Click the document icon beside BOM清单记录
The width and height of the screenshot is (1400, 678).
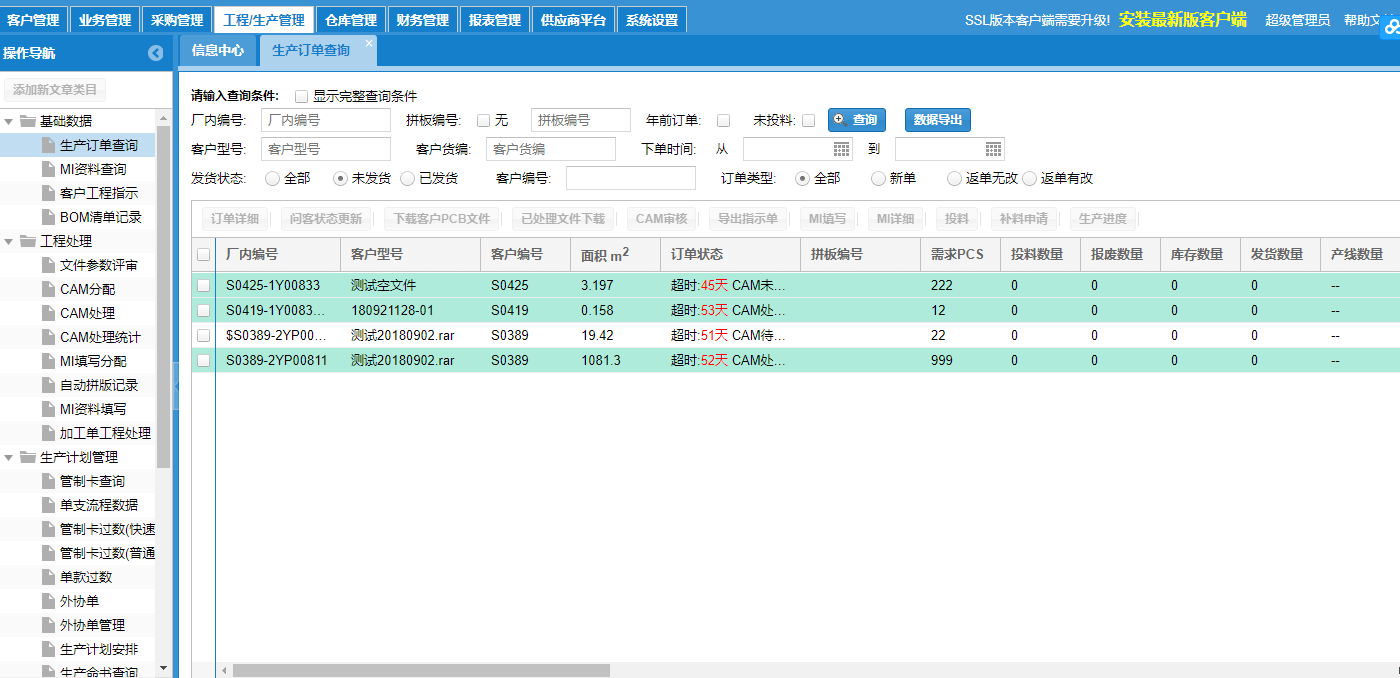point(46,216)
